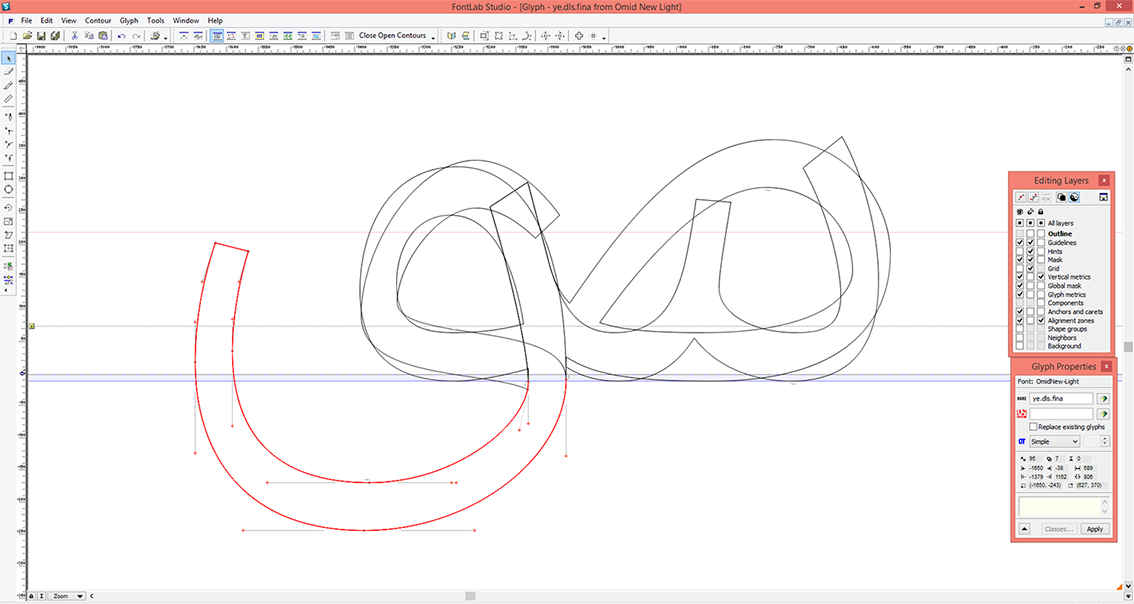This screenshot has height=604, width=1134.
Task: Open the Glyph menu
Action: click(x=129, y=20)
